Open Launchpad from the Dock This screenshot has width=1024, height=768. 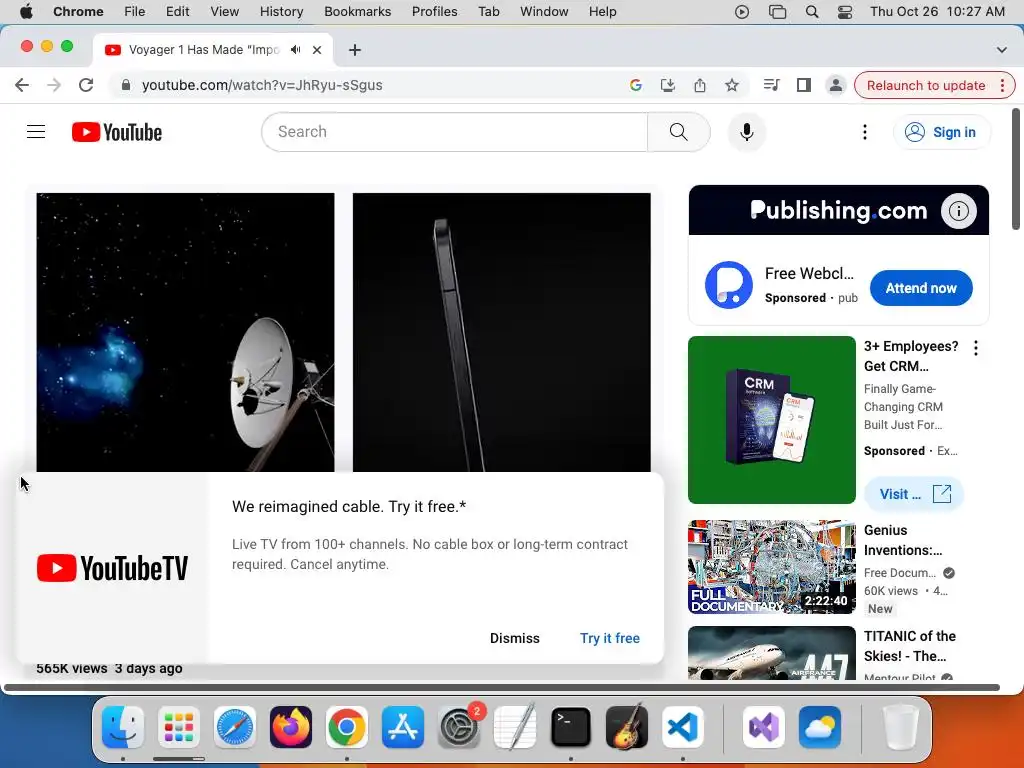(179, 727)
